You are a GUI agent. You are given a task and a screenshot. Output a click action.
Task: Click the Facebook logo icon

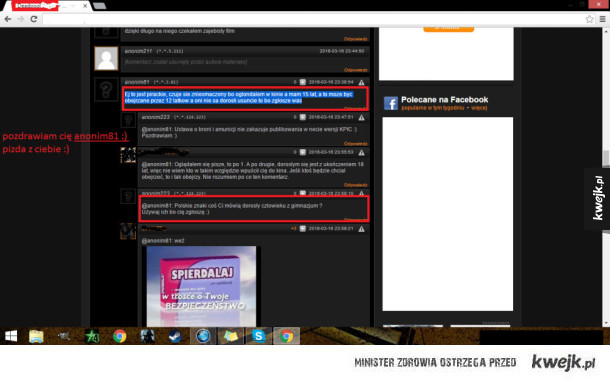point(391,103)
